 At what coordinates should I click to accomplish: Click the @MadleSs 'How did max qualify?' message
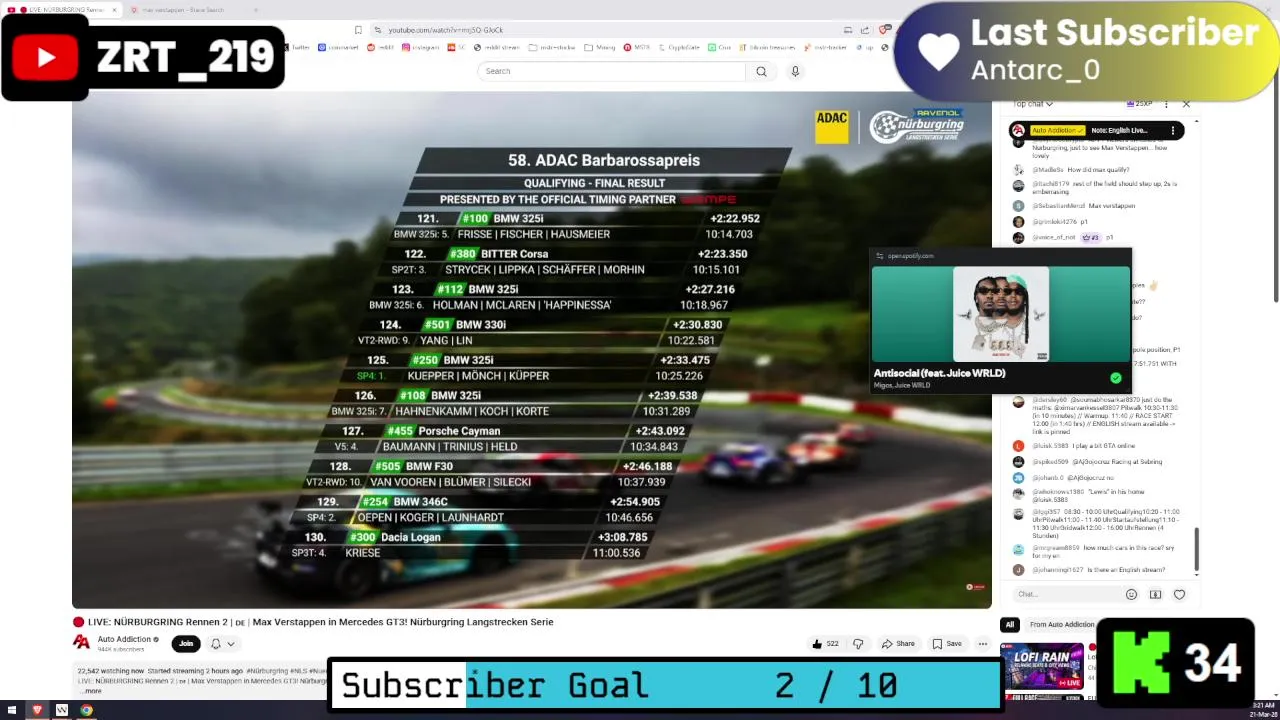[1071, 170]
